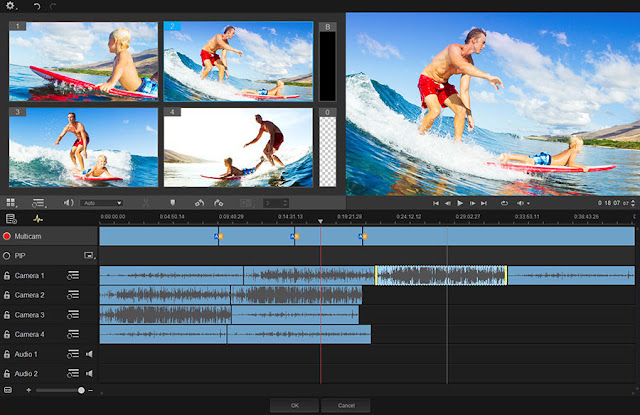Click the scissors split clip tool

click(145, 203)
